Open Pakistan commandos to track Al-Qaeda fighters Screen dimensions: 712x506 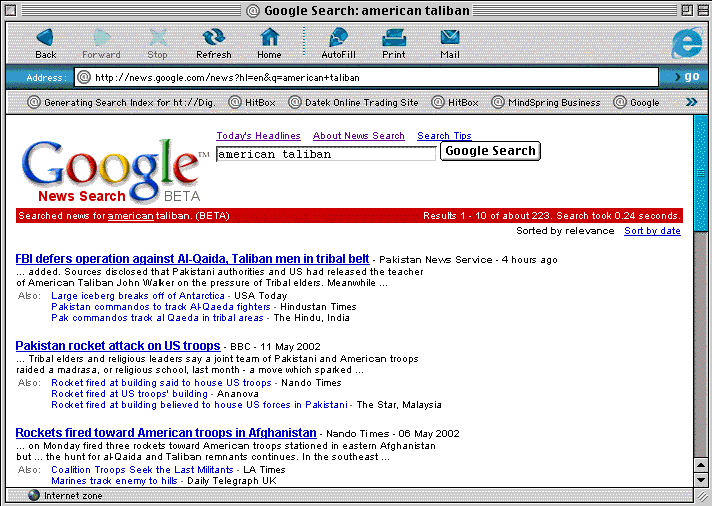coord(161,307)
